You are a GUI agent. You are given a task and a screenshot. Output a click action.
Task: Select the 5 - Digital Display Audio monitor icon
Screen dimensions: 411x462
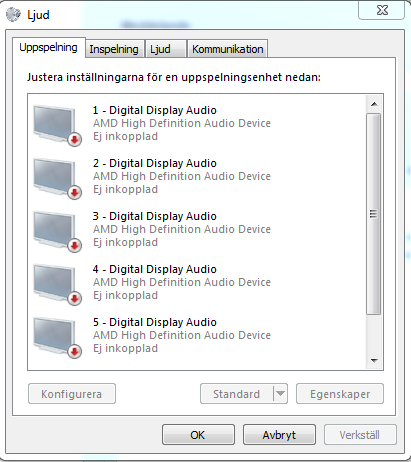[57, 337]
